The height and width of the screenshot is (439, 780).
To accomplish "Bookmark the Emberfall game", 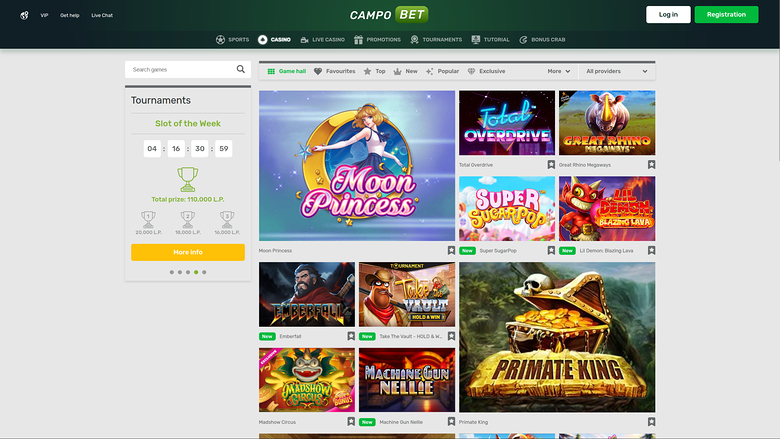I will 351,336.
